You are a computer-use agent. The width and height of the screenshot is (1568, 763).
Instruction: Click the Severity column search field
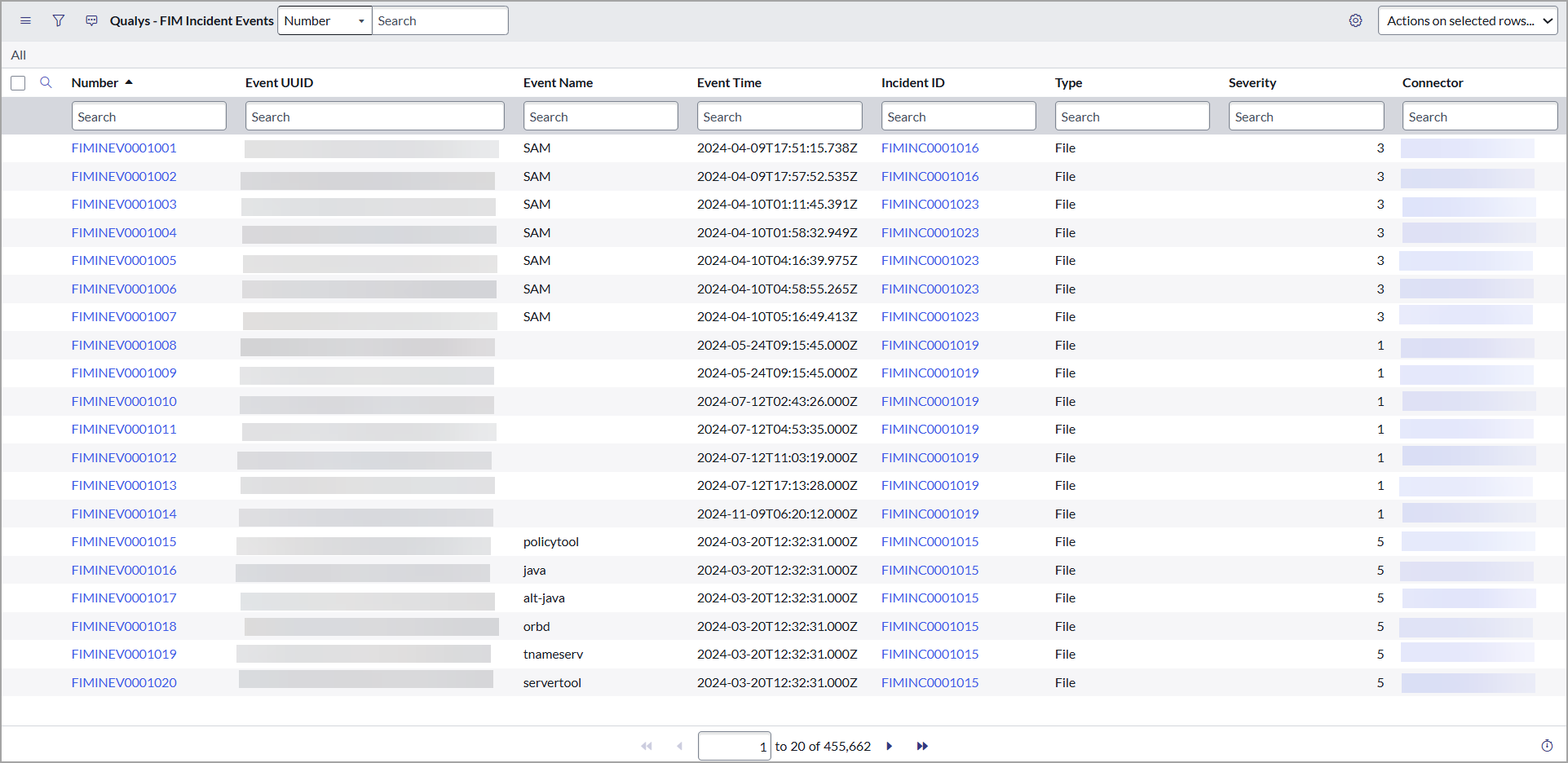point(1305,117)
